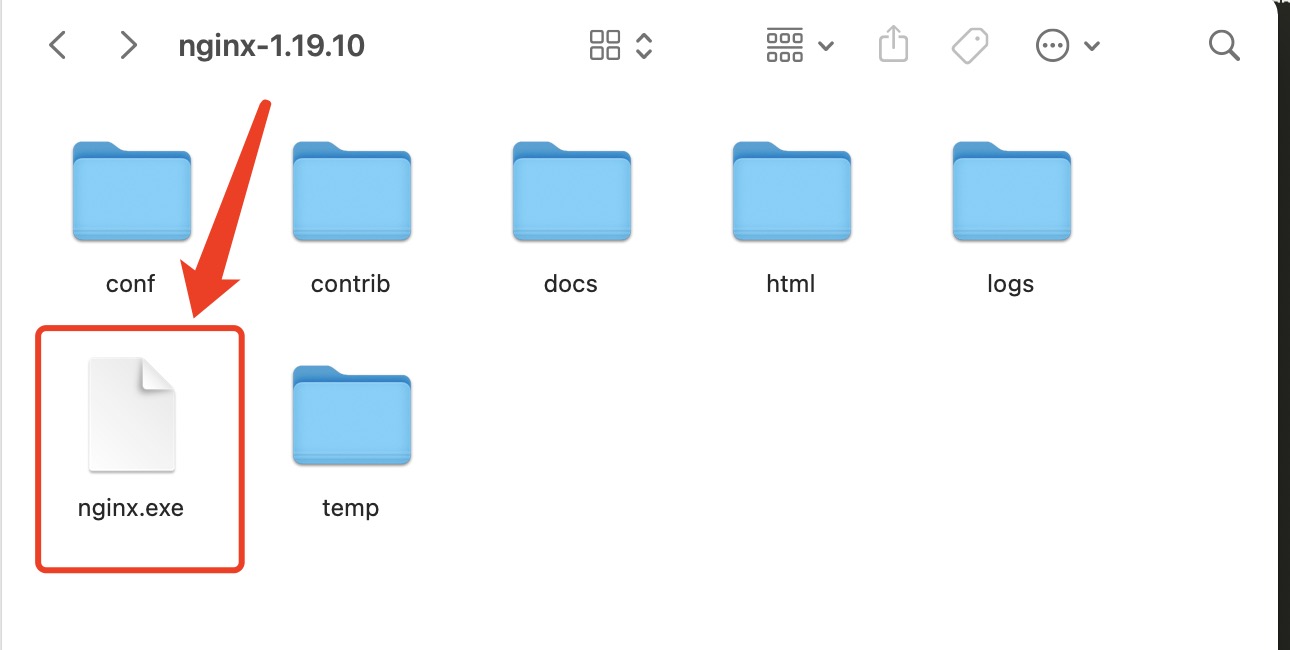Open the Share icon in the toolbar
1290x650 pixels.
click(x=892, y=45)
